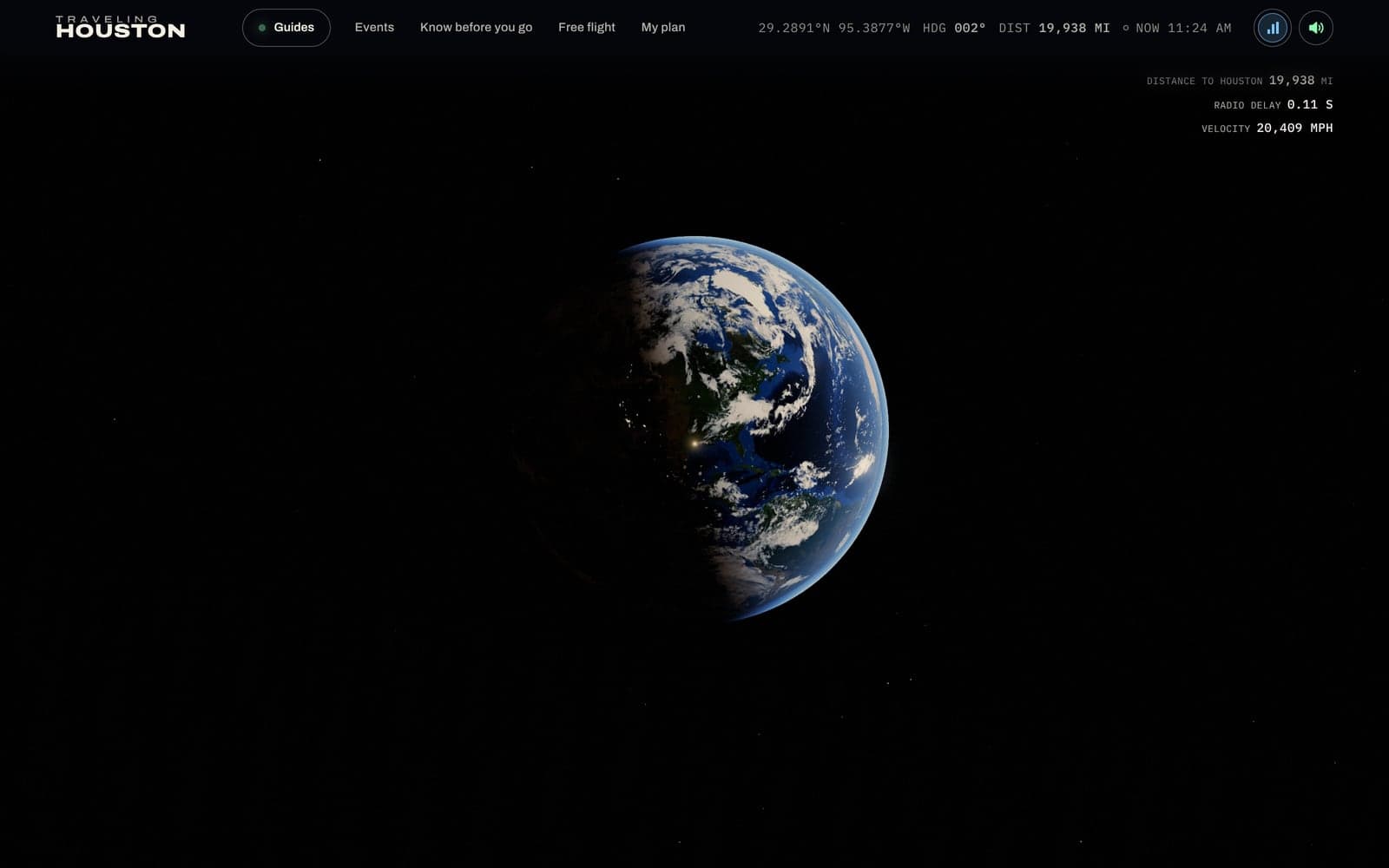Image resolution: width=1389 pixels, height=868 pixels.
Task: Switch to Free flight mode
Action: point(587,28)
